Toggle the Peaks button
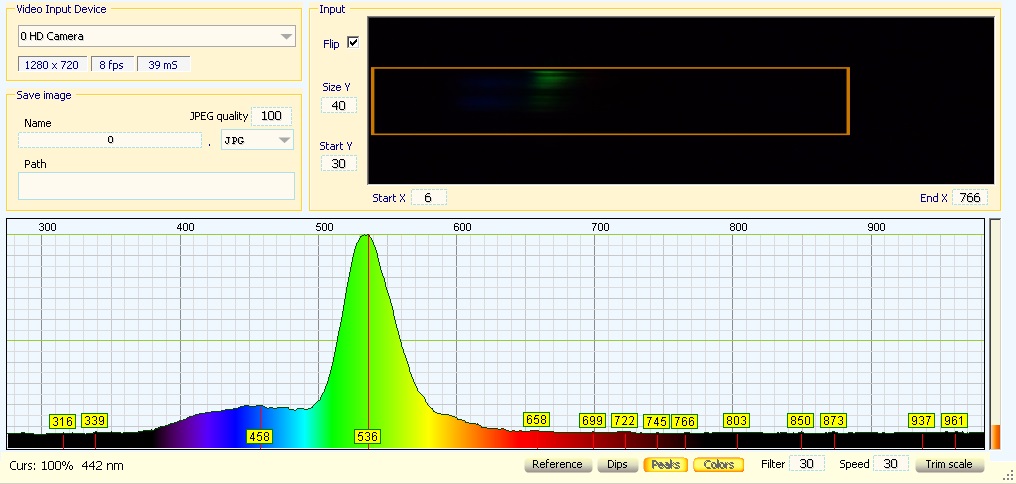This screenshot has width=1016, height=484. [665, 465]
